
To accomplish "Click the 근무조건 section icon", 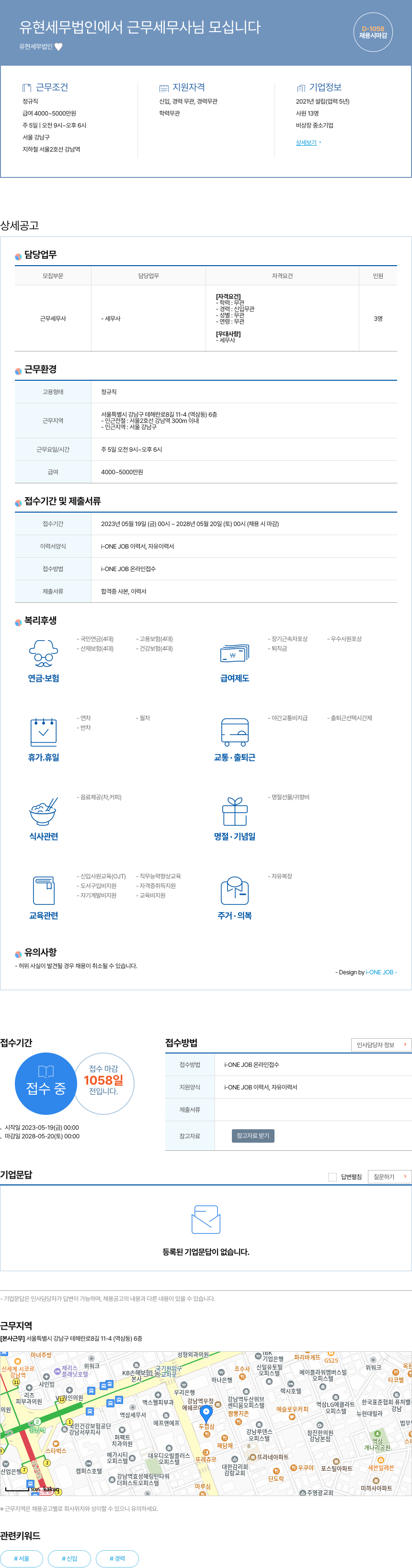I will click(x=27, y=88).
